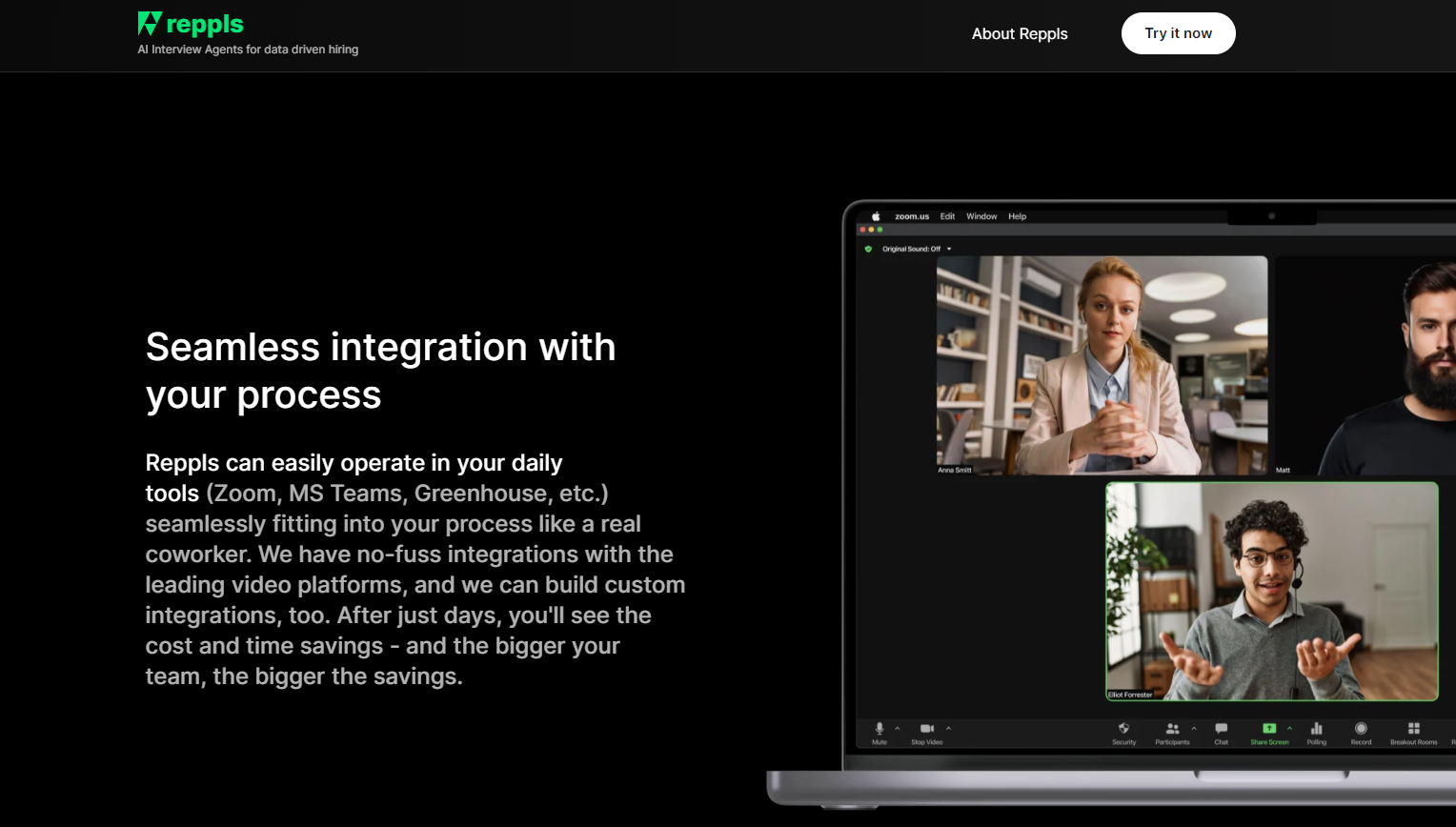Open the About Reppls link
This screenshot has width=1456, height=827.
pos(1020,33)
